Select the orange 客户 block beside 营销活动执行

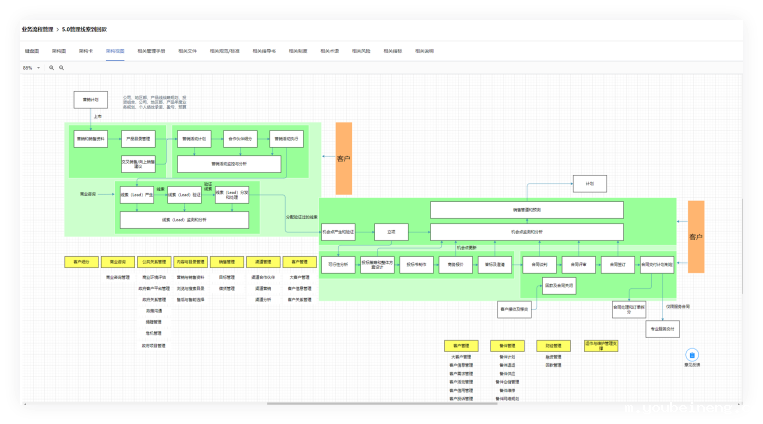[x=343, y=158]
